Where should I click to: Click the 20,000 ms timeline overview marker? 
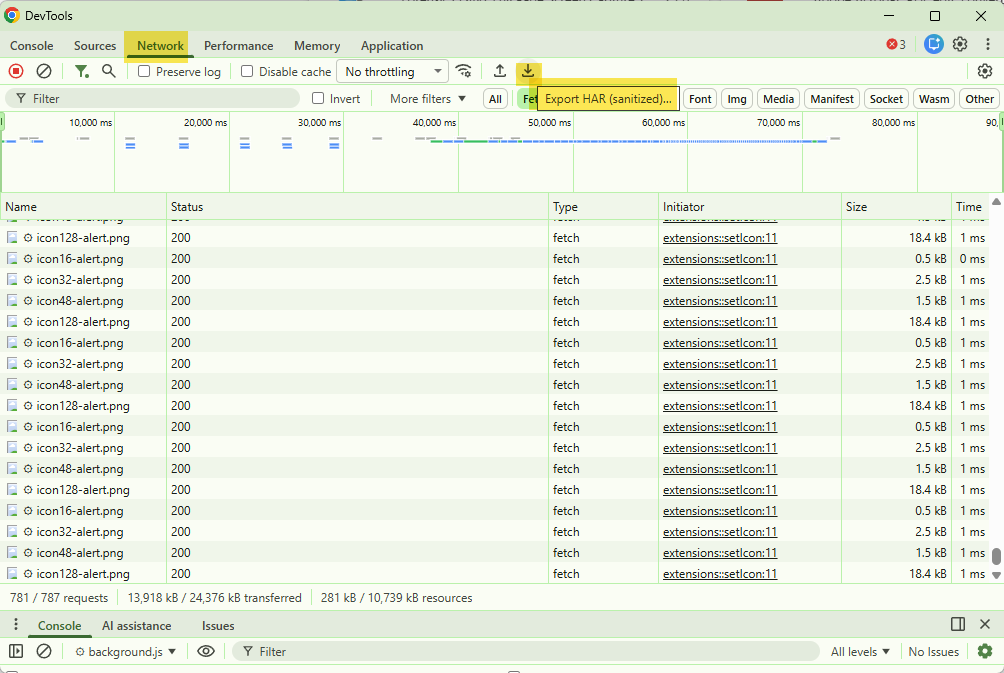(205, 122)
